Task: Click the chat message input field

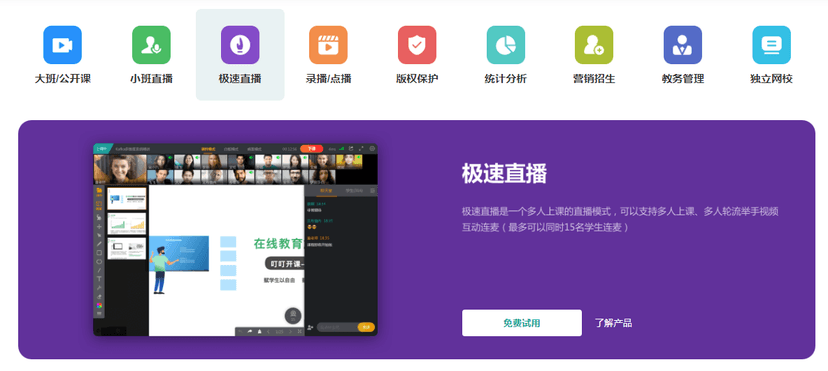Action: point(337,327)
